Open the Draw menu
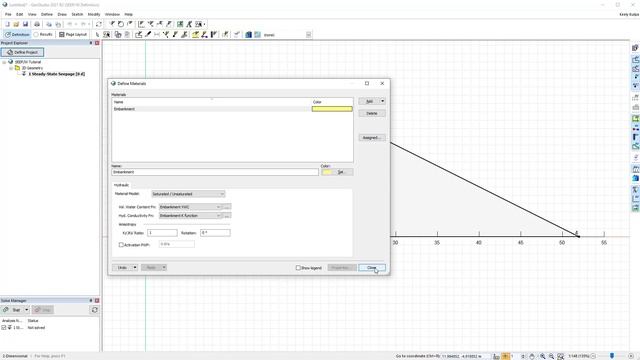The height and width of the screenshot is (360, 640). (x=62, y=14)
